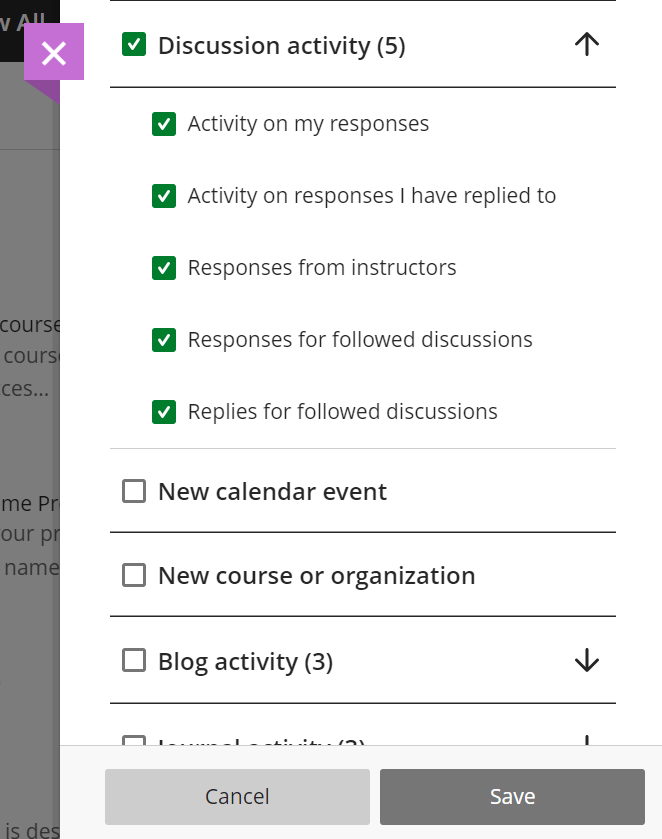Uncheck Responses for followed discussions
This screenshot has height=839, width=662.
tap(164, 339)
